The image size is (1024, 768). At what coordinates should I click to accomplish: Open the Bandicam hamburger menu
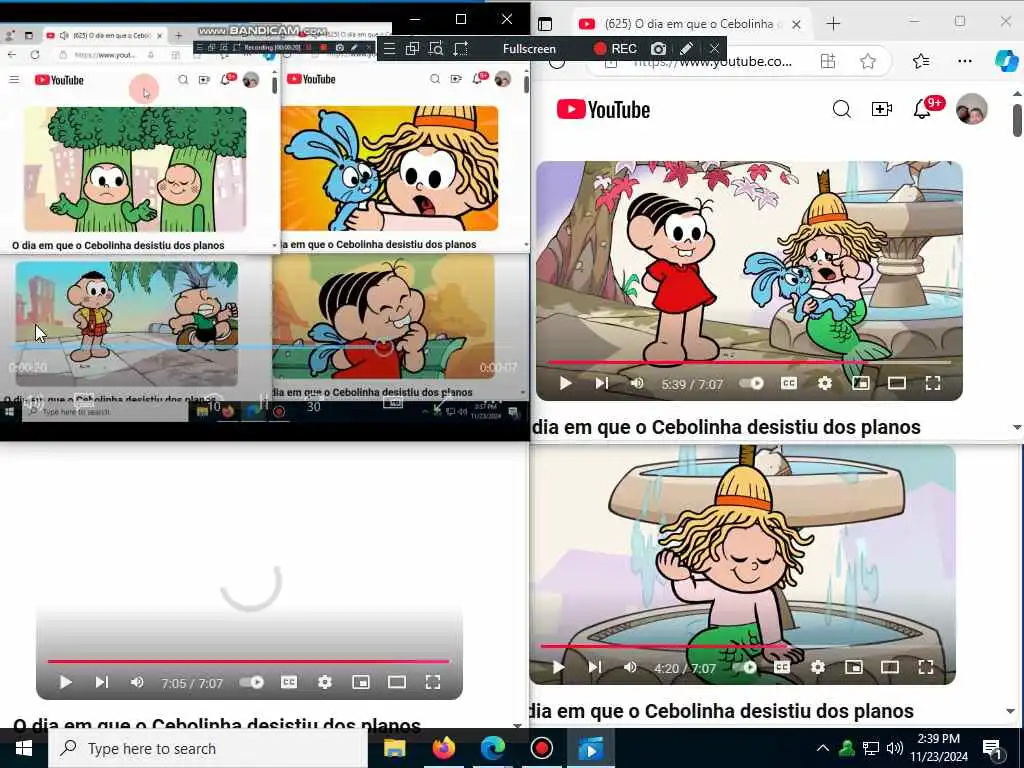point(389,48)
